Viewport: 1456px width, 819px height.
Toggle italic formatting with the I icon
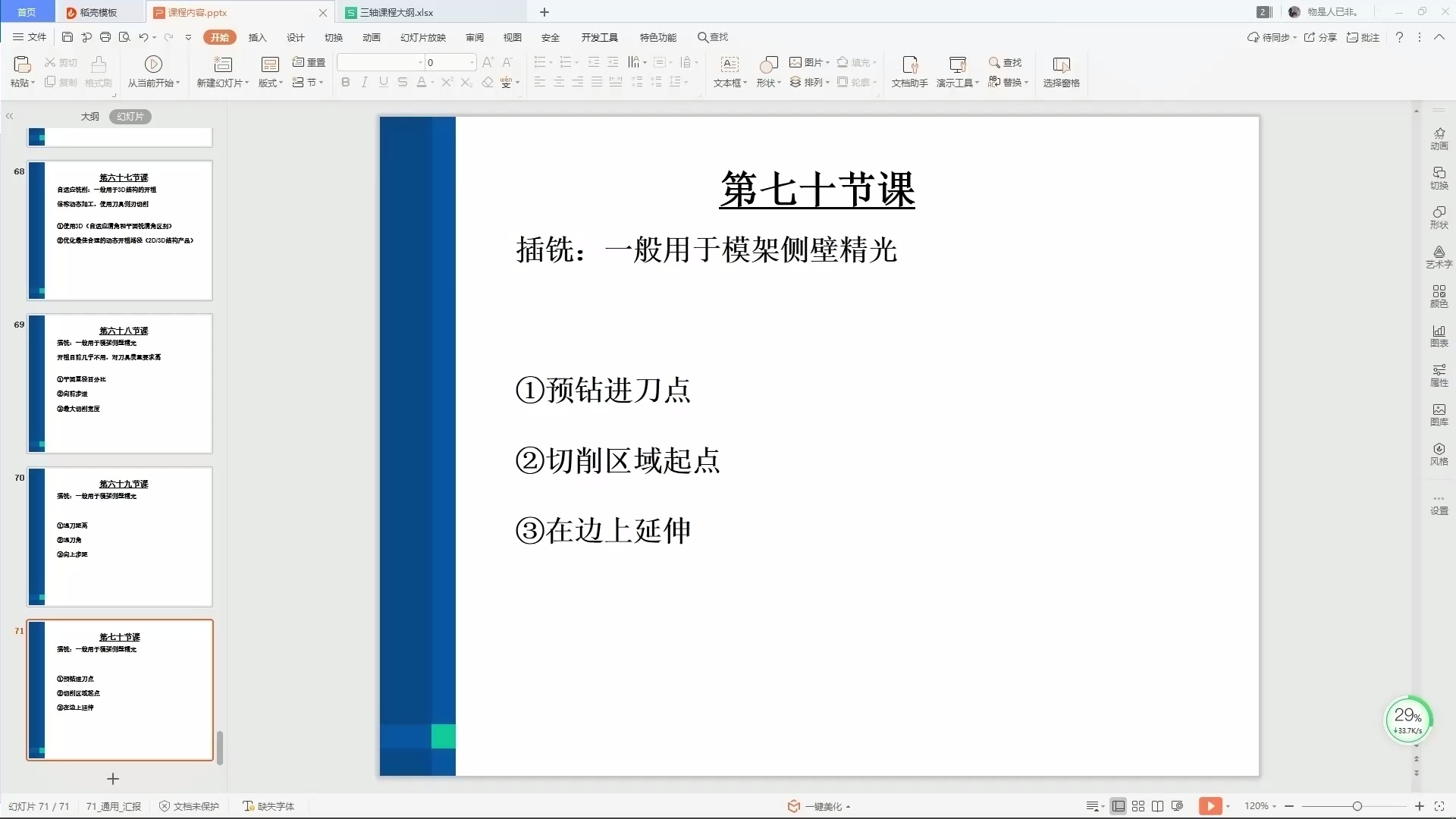(x=364, y=82)
